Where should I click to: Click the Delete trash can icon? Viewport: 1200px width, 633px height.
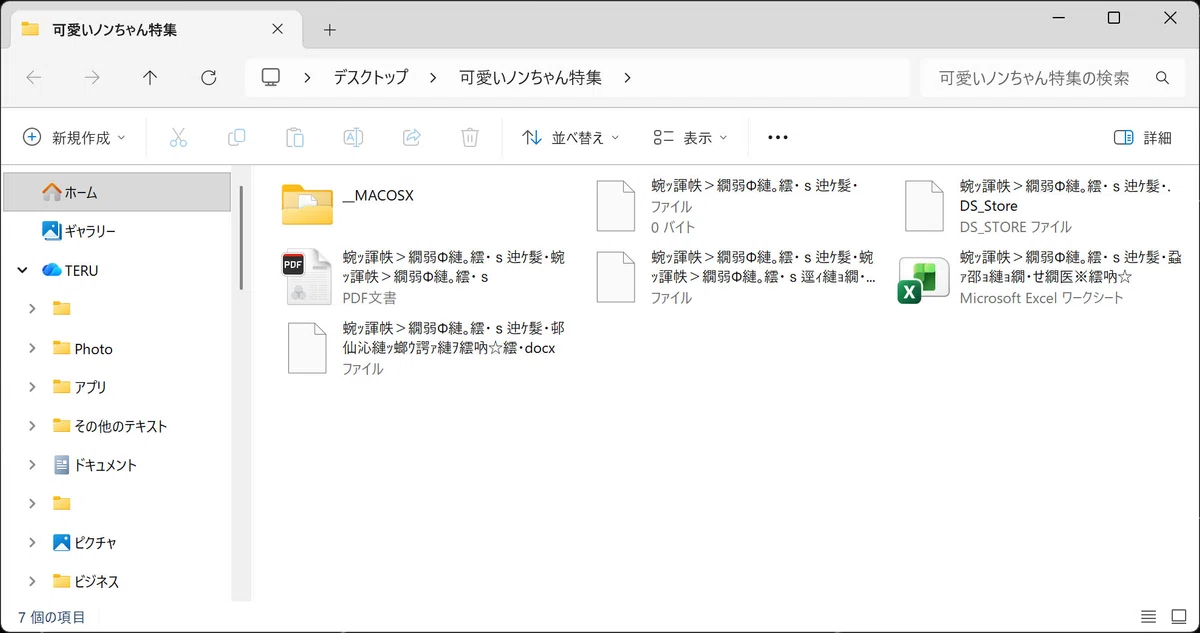(x=470, y=138)
